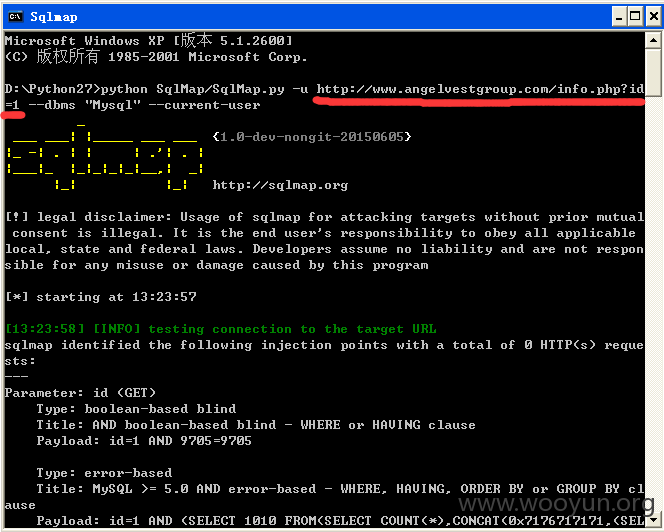Click the Sqlmap window title text
Viewport: 664px width, 532px height.
click(x=54, y=17)
